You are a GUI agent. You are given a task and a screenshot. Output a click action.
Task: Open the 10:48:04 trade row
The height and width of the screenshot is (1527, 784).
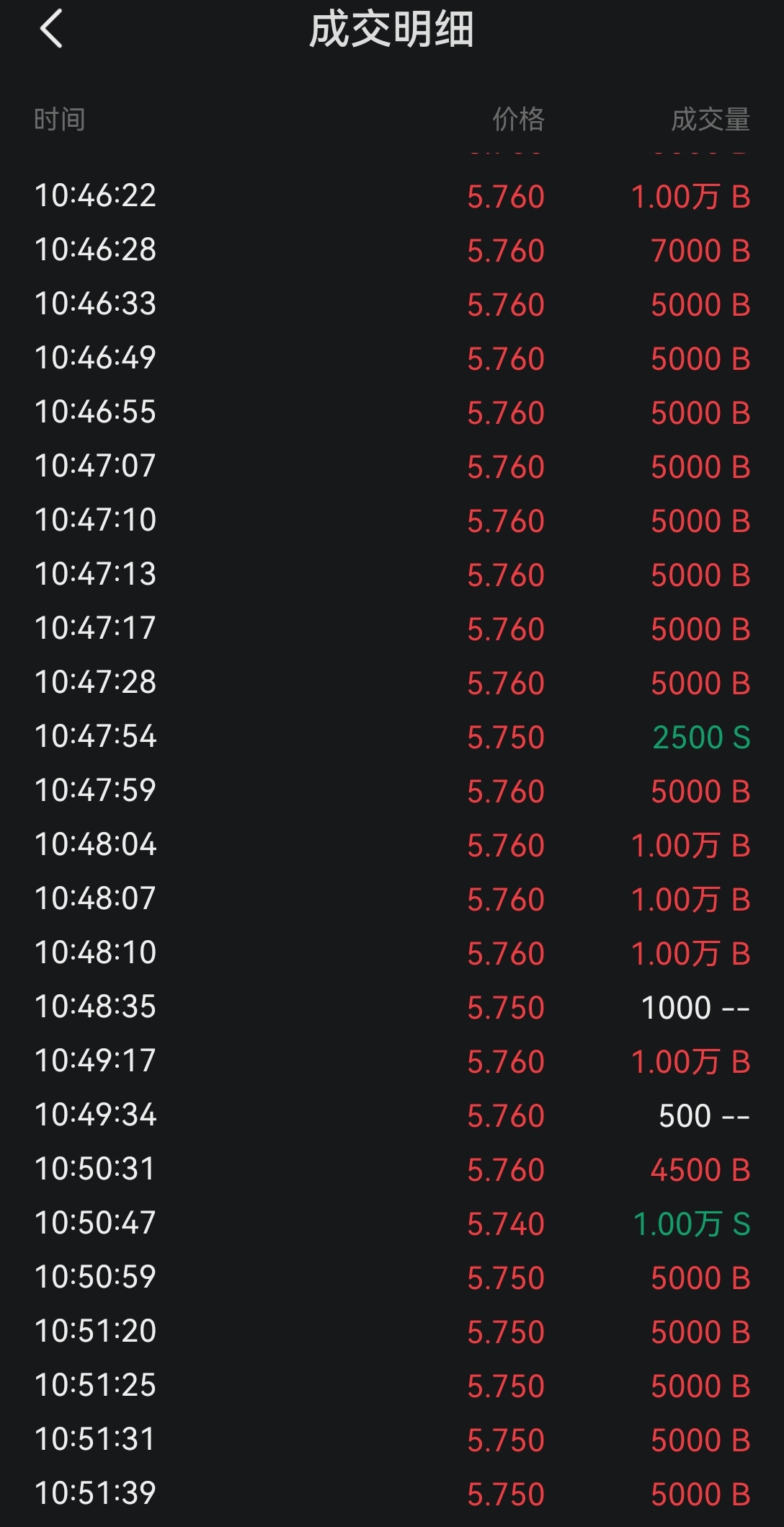click(392, 845)
